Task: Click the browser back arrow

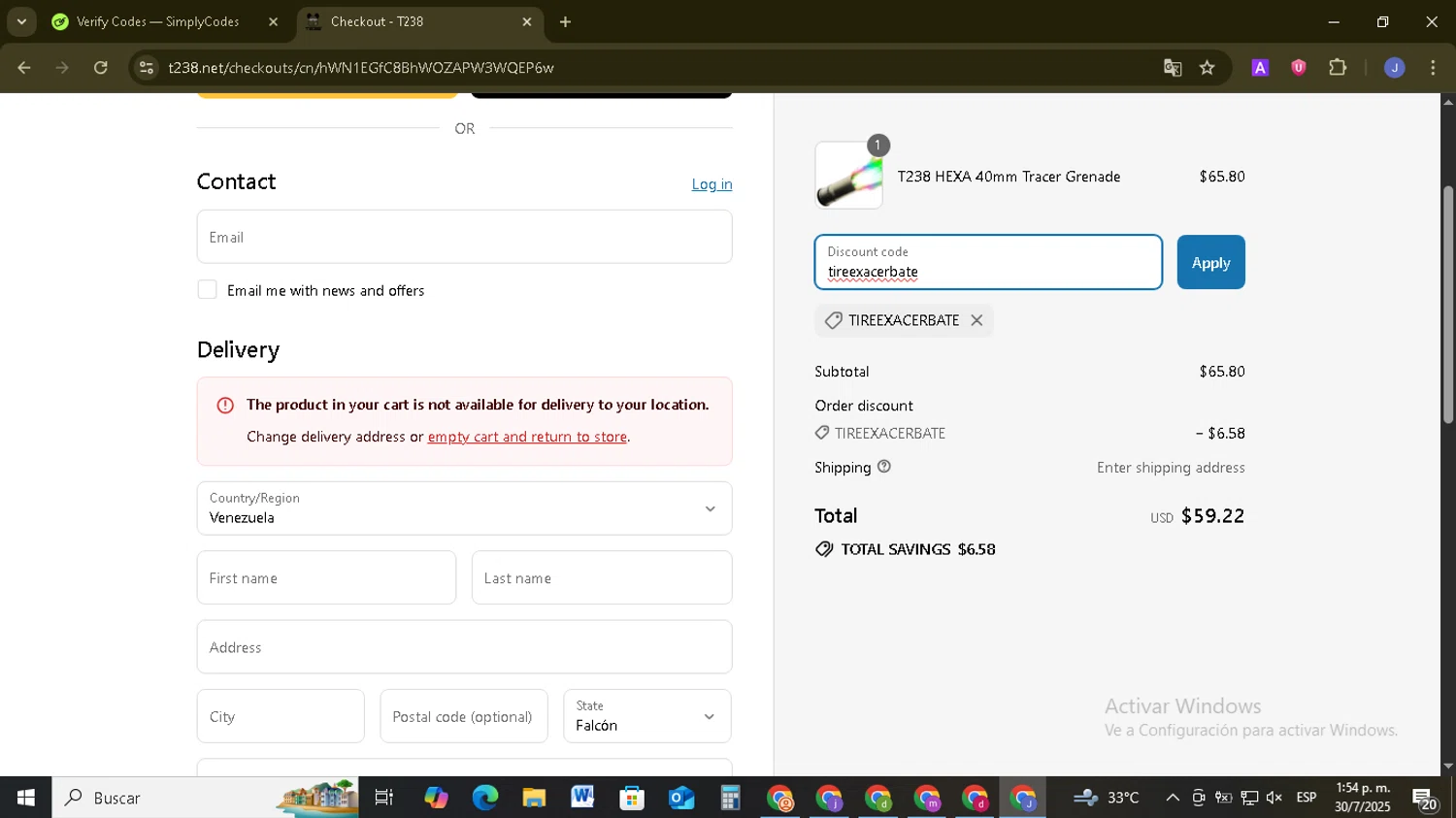Action: 24,68
